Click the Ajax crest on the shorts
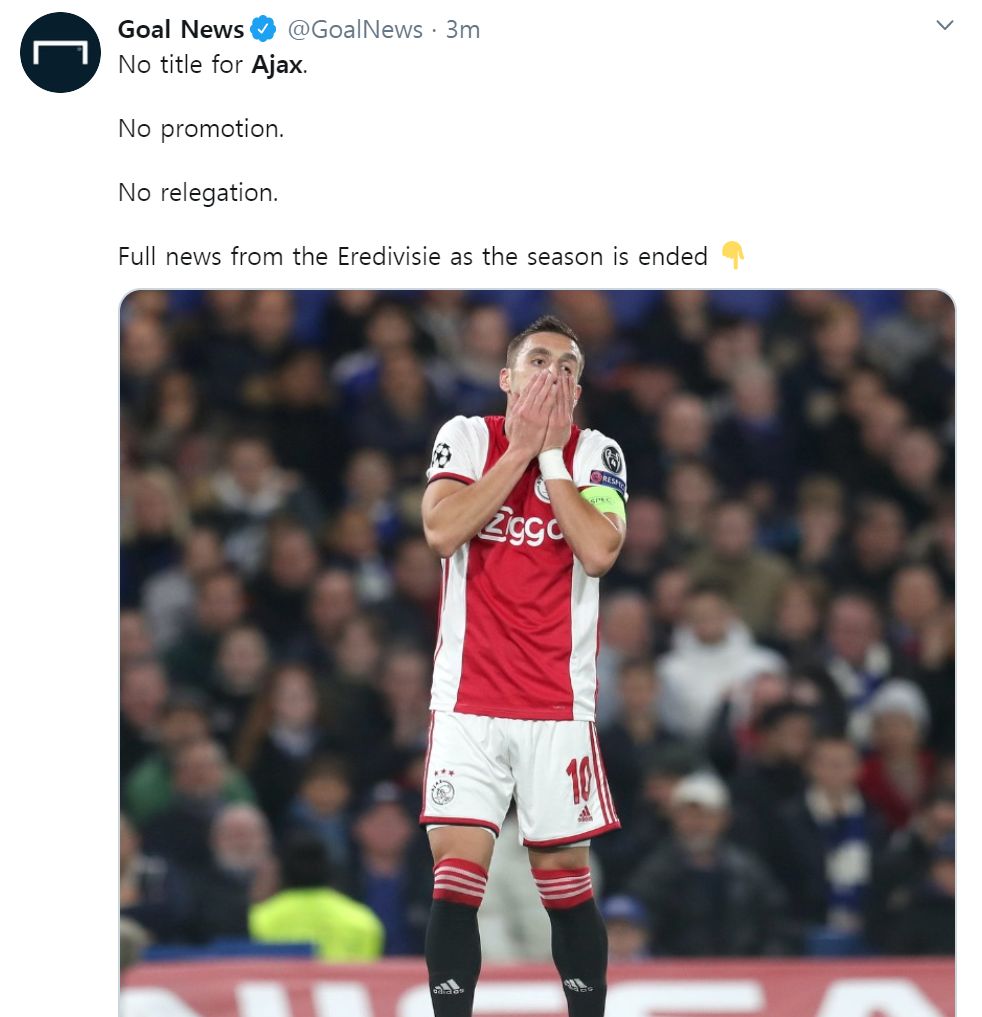This screenshot has width=982, height=1017. [x=442, y=791]
